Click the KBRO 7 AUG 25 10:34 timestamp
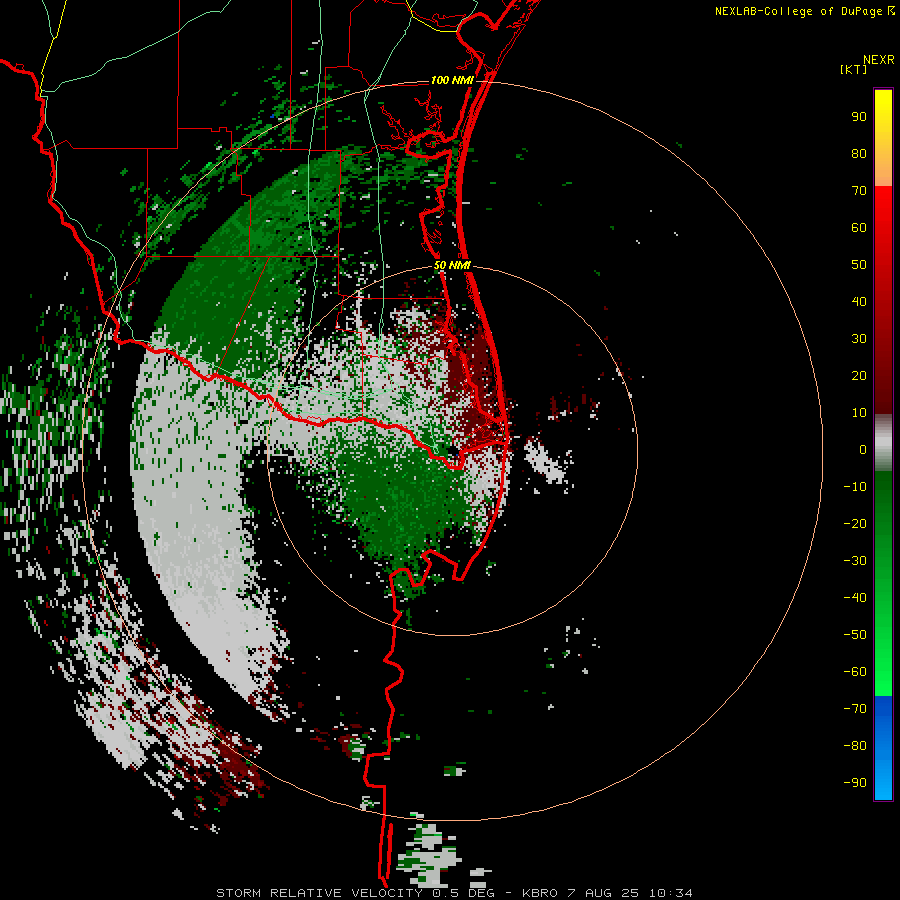 [607, 893]
